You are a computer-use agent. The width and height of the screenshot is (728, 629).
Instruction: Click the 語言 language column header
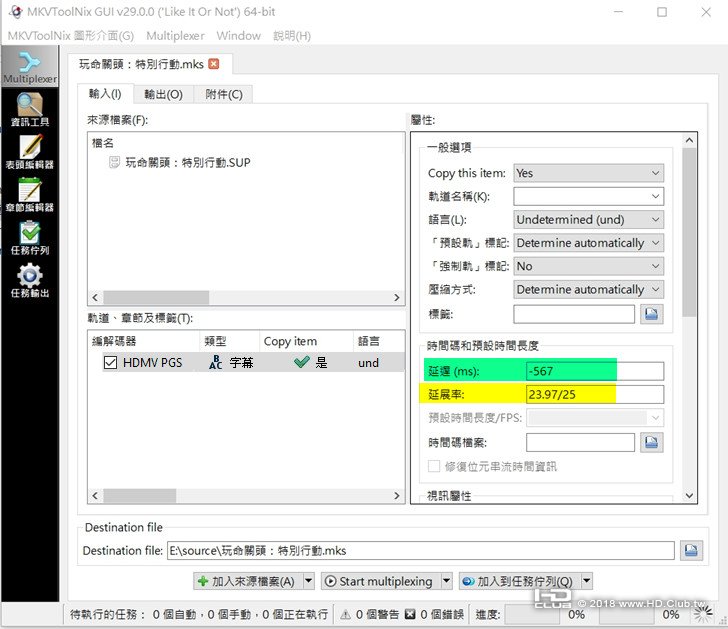coord(378,341)
